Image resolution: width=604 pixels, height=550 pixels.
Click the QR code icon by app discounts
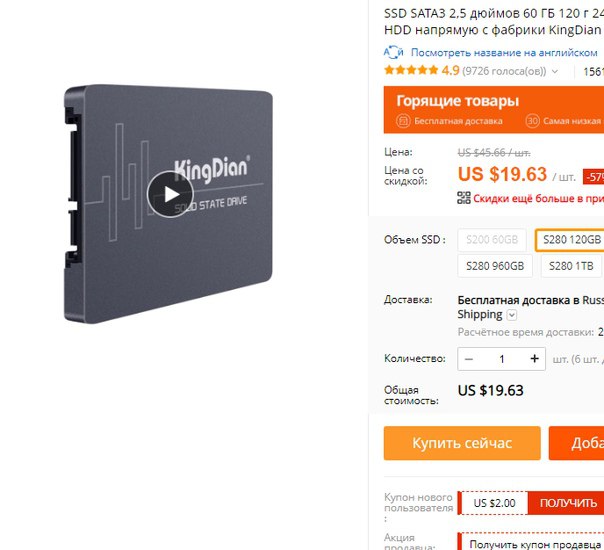tap(464, 198)
